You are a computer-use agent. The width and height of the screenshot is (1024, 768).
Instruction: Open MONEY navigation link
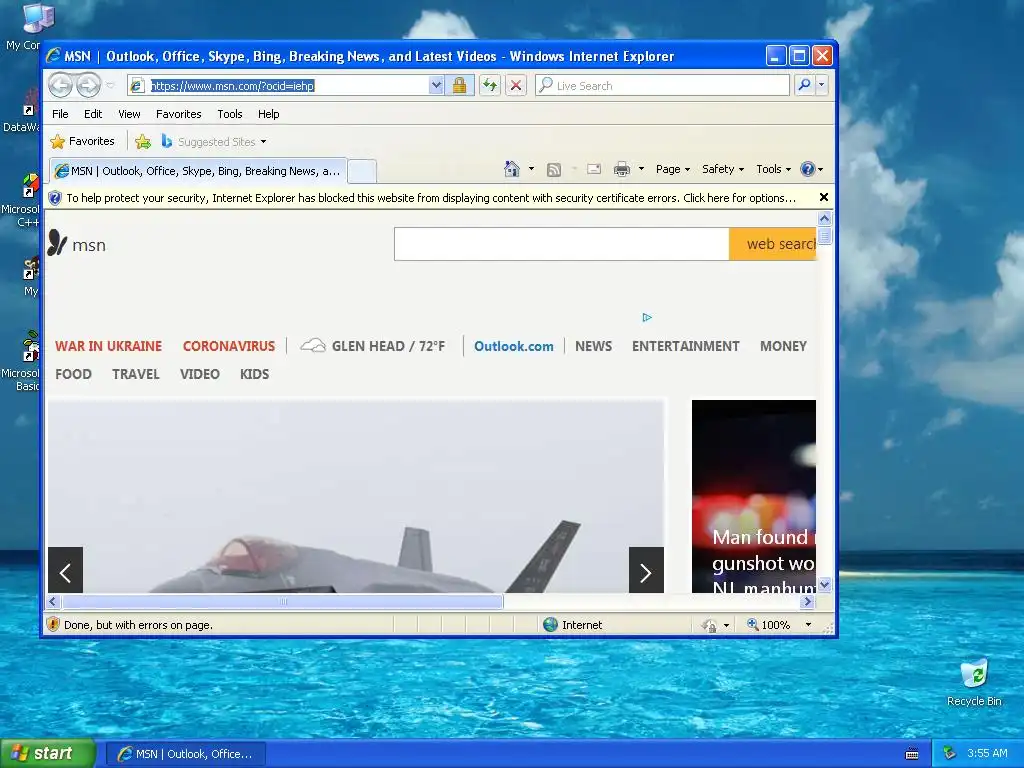[x=783, y=346]
